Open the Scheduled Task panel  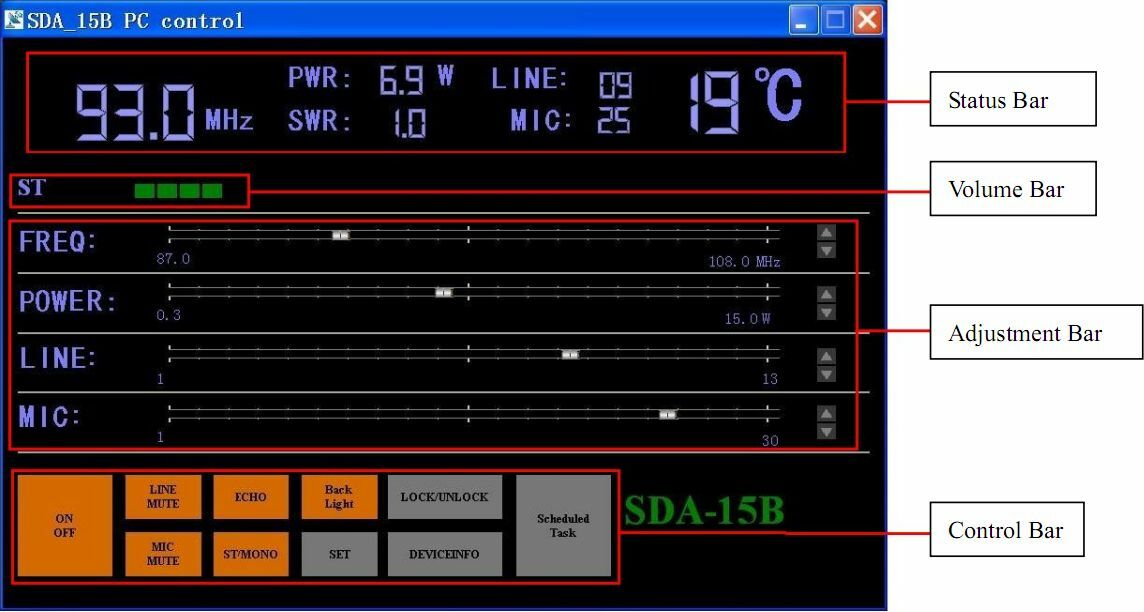(x=563, y=525)
